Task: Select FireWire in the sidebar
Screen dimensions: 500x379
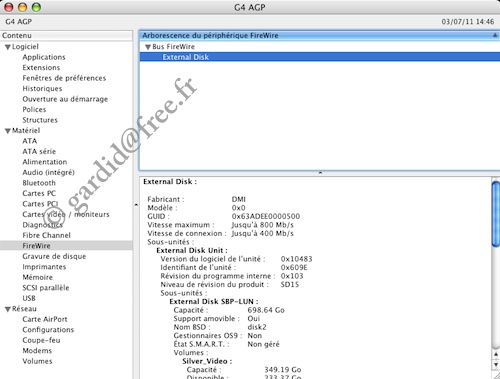Action: coord(36,246)
